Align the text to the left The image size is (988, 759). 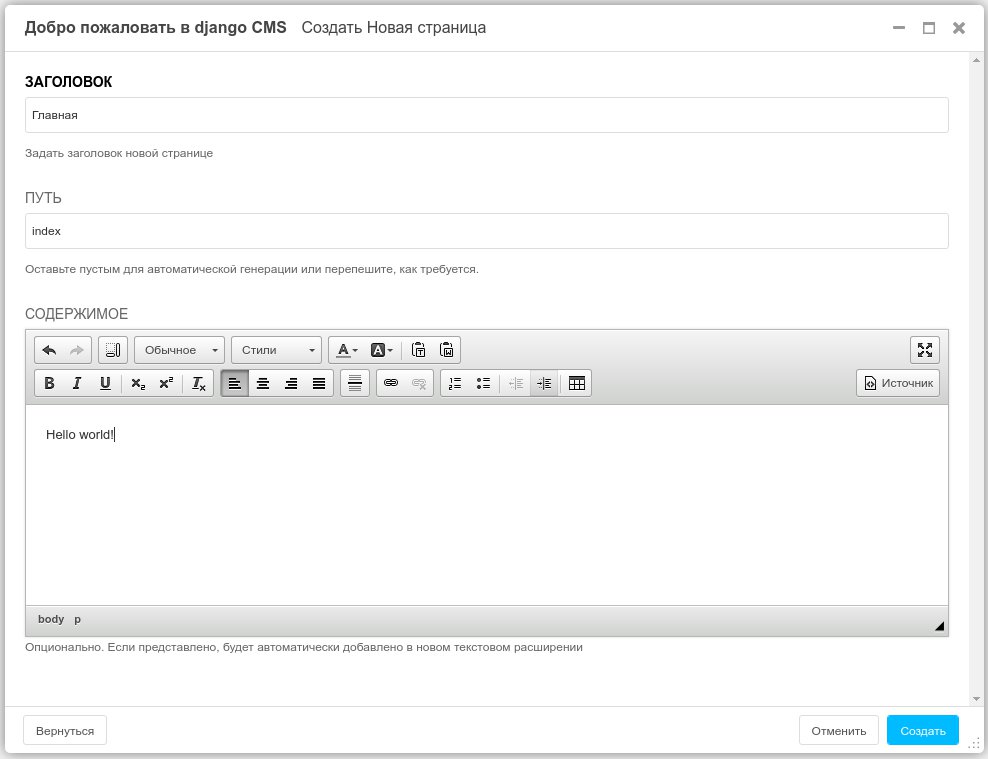tap(234, 383)
